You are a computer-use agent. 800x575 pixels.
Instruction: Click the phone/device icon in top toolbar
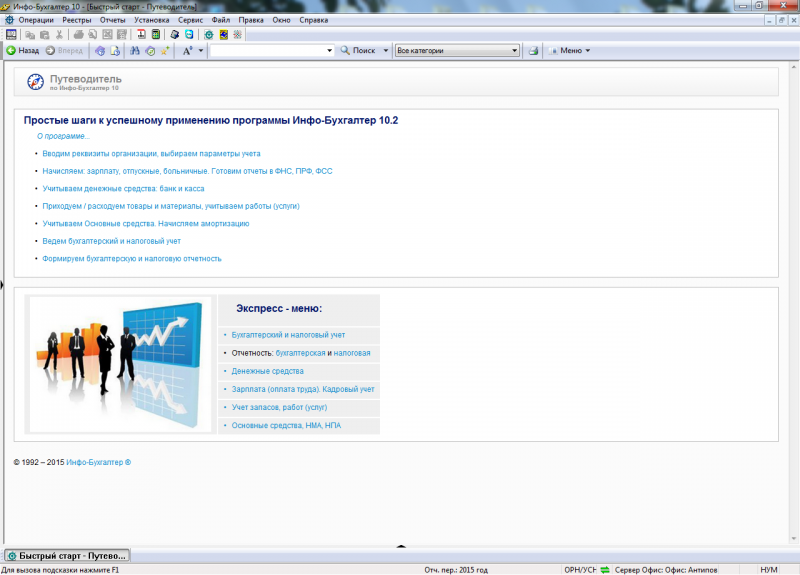click(x=174, y=34)
